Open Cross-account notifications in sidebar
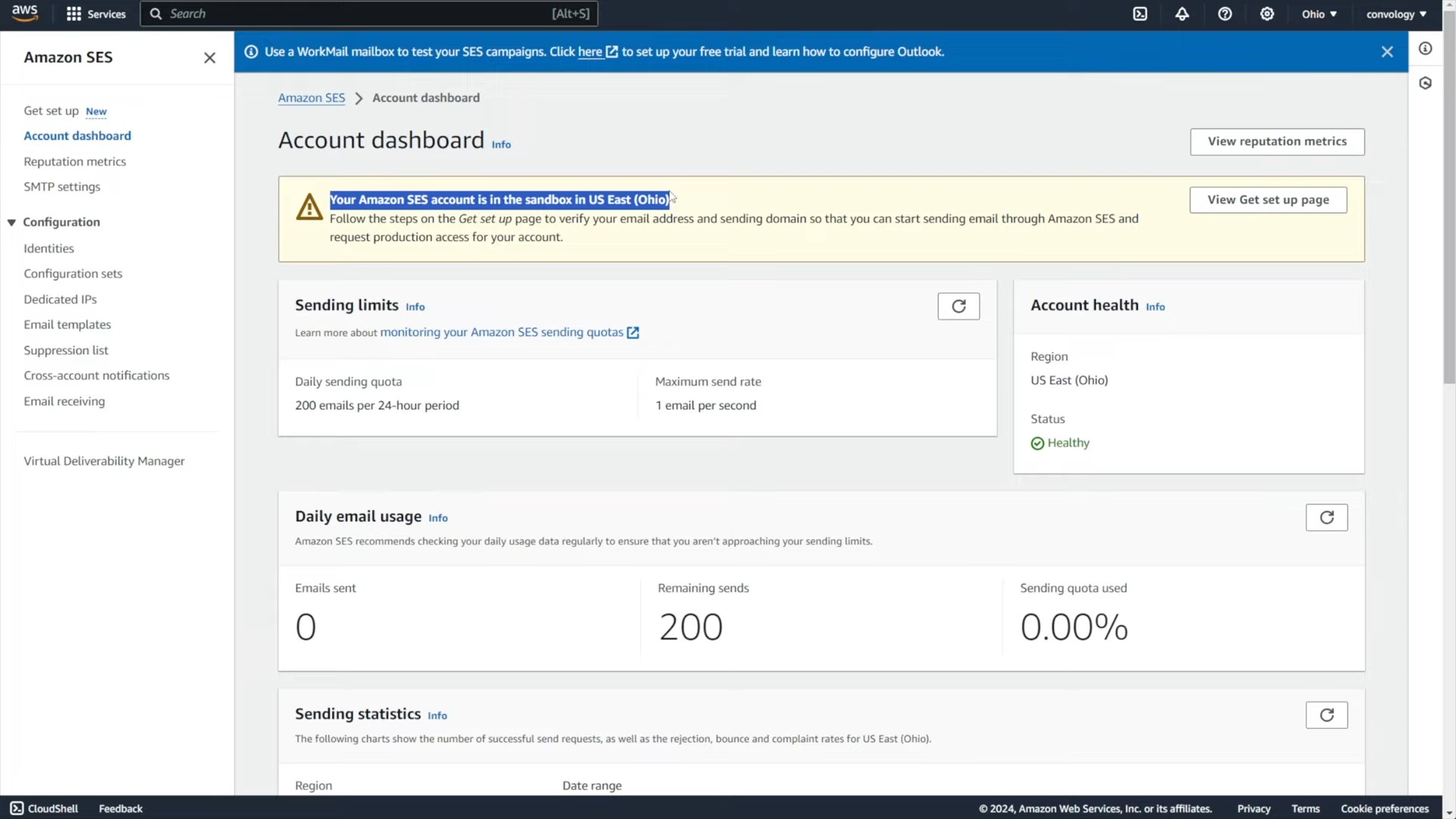 (96, 375)
